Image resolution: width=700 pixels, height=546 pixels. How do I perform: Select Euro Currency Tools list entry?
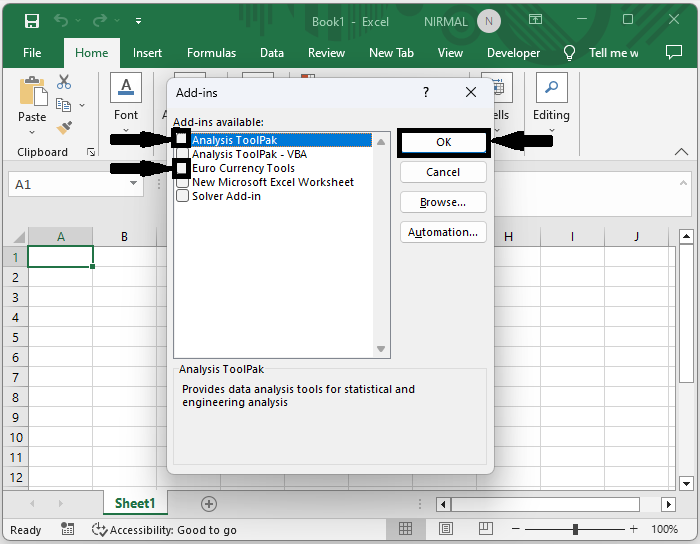pyautogui.click(x=243, y=168)
